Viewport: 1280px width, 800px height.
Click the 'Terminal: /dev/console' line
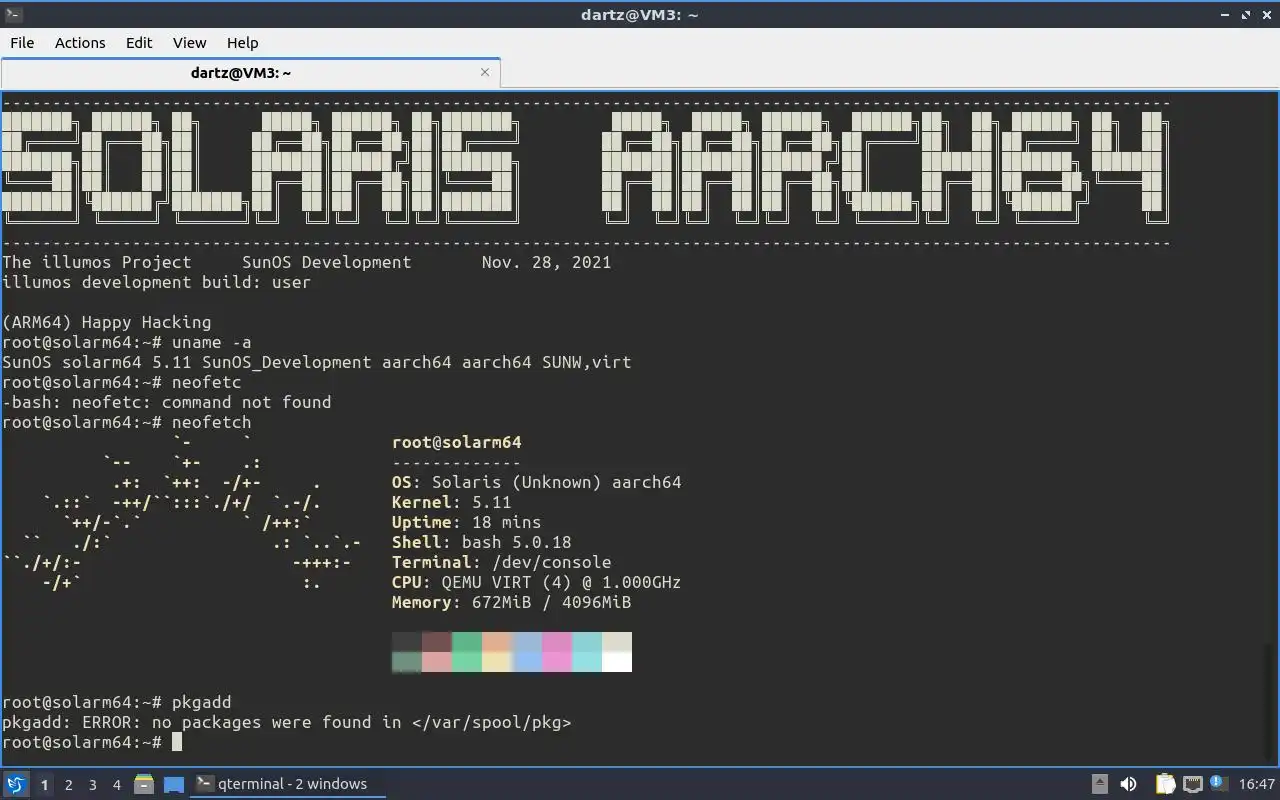502,562
